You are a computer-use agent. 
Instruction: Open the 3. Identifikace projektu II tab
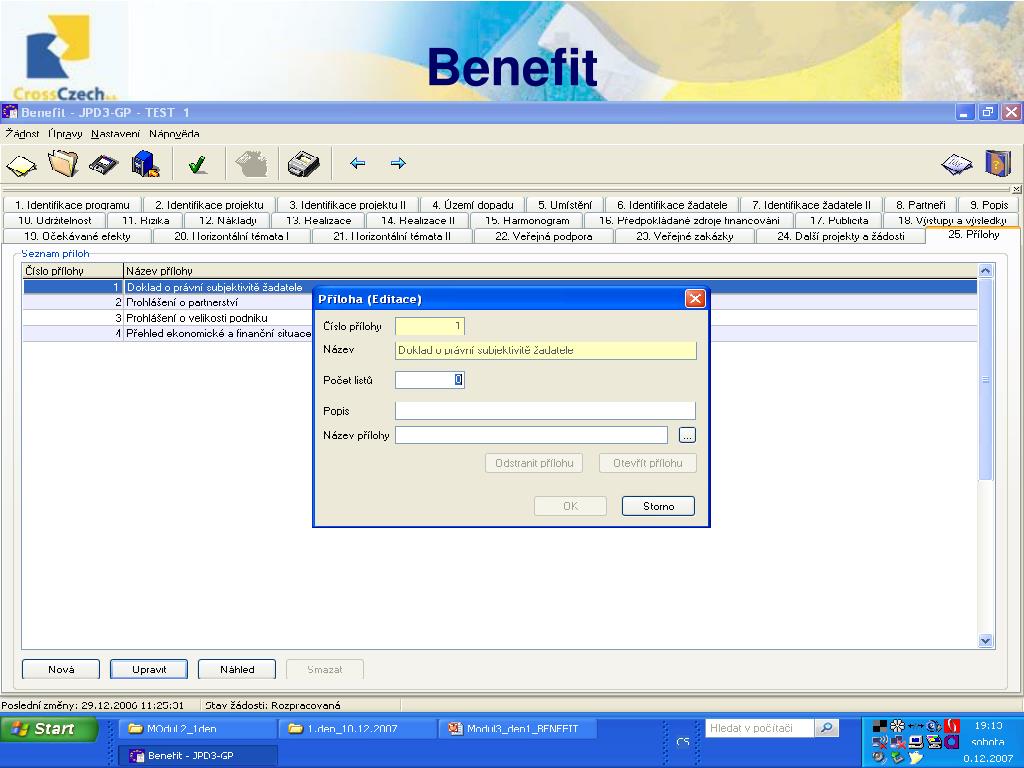click(x=347, y=205)
